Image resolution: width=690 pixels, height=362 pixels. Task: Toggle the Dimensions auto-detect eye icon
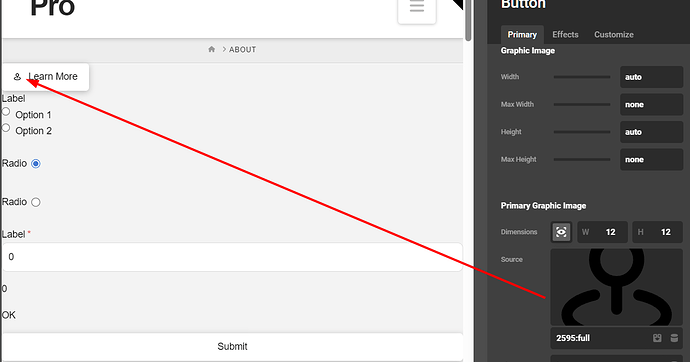click(561, 232)
